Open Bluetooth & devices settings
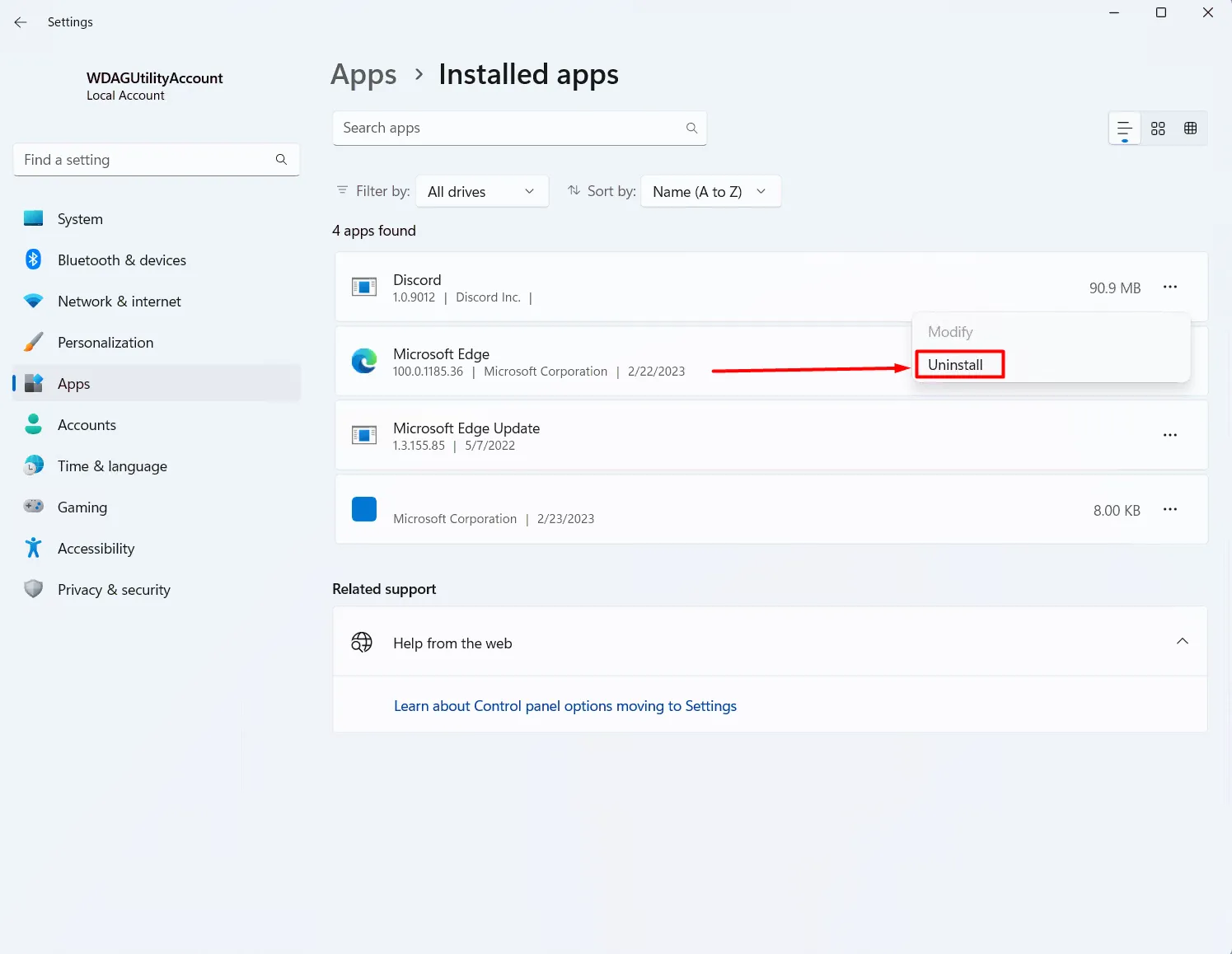Viewport: 1232px width, 954px height. pos(121,260)
